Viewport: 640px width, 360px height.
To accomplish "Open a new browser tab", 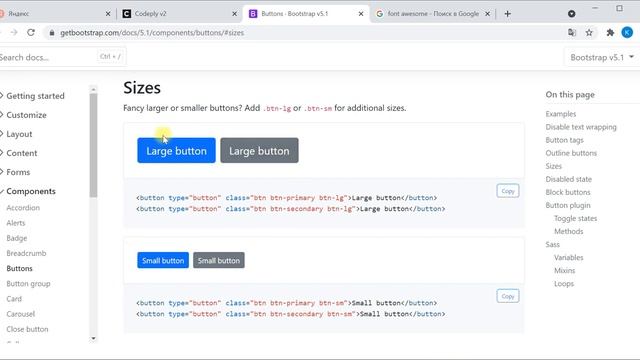I will pos(507,14).
